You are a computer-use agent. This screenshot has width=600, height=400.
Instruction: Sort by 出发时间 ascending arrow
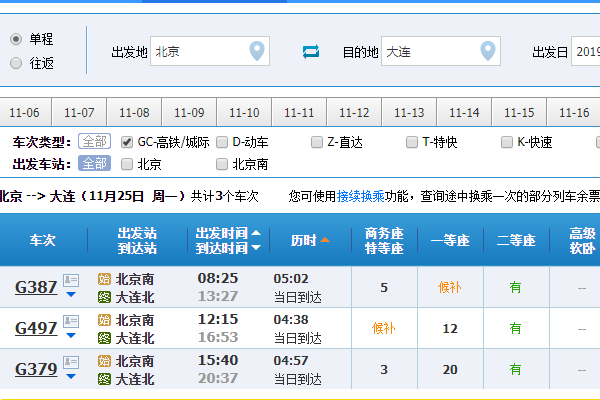pyautogui.click(x=256, y=233)
